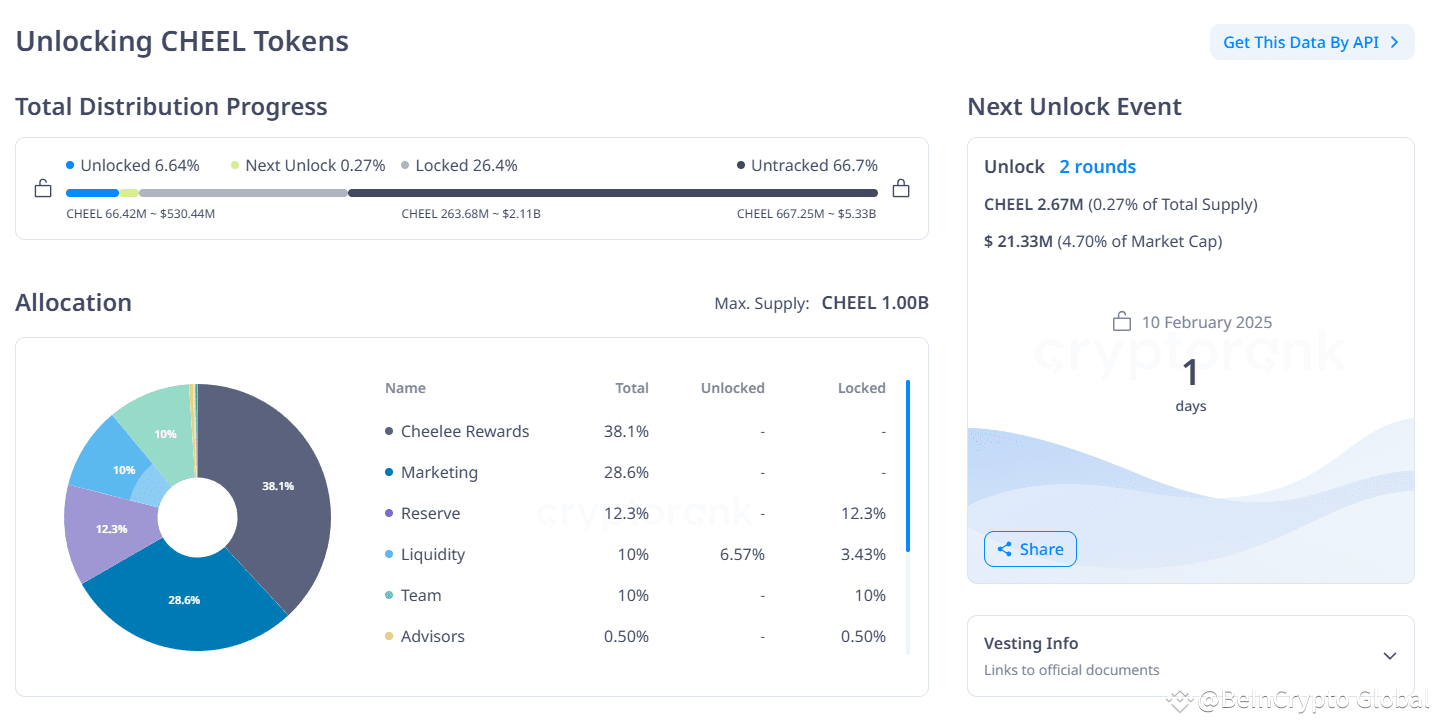1438x722 pixels.
Task: Click the lock icon right of the progress bar
Action: (x=900, y=188)
